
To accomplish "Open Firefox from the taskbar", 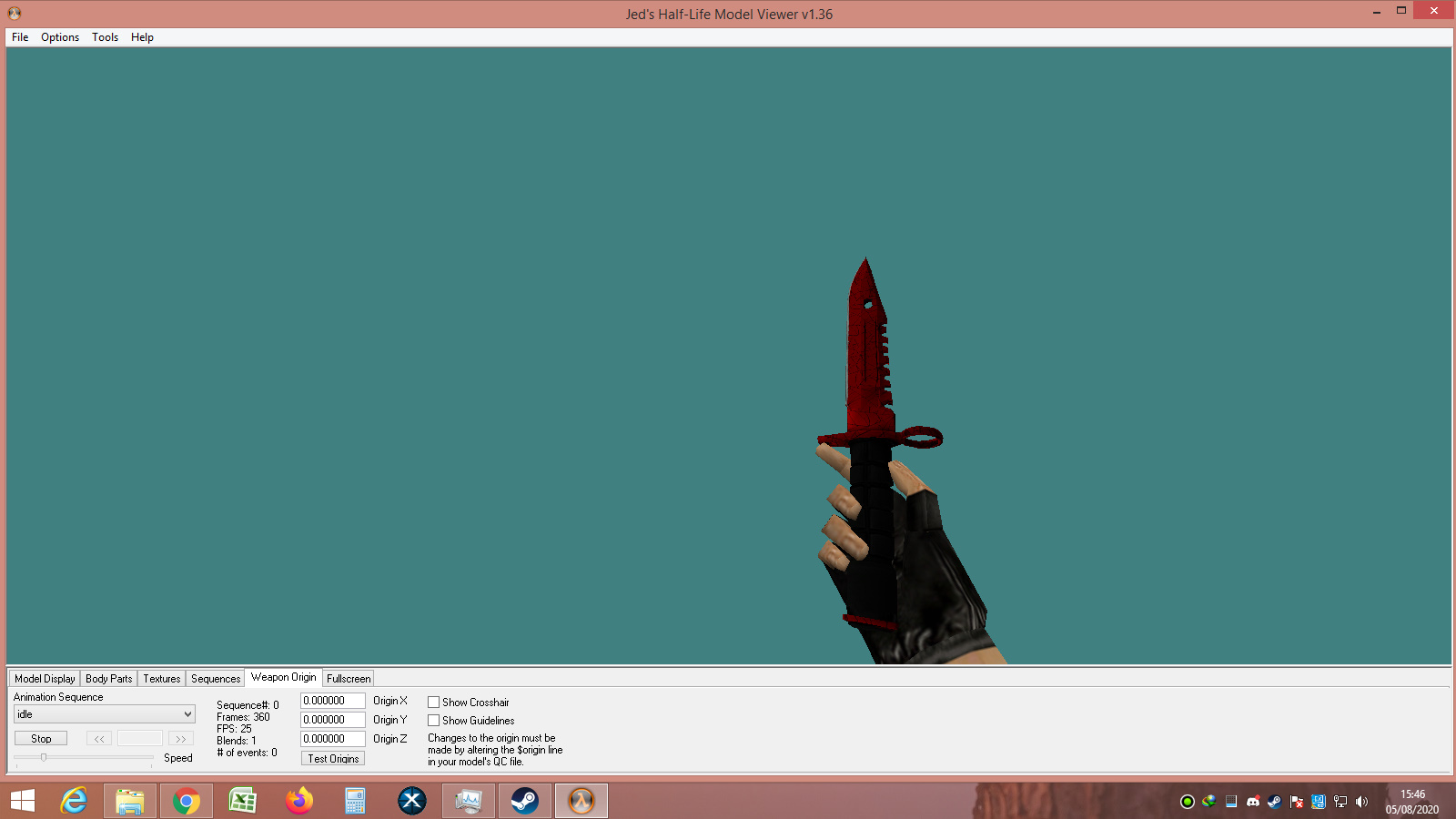I will tap(299, 801).
